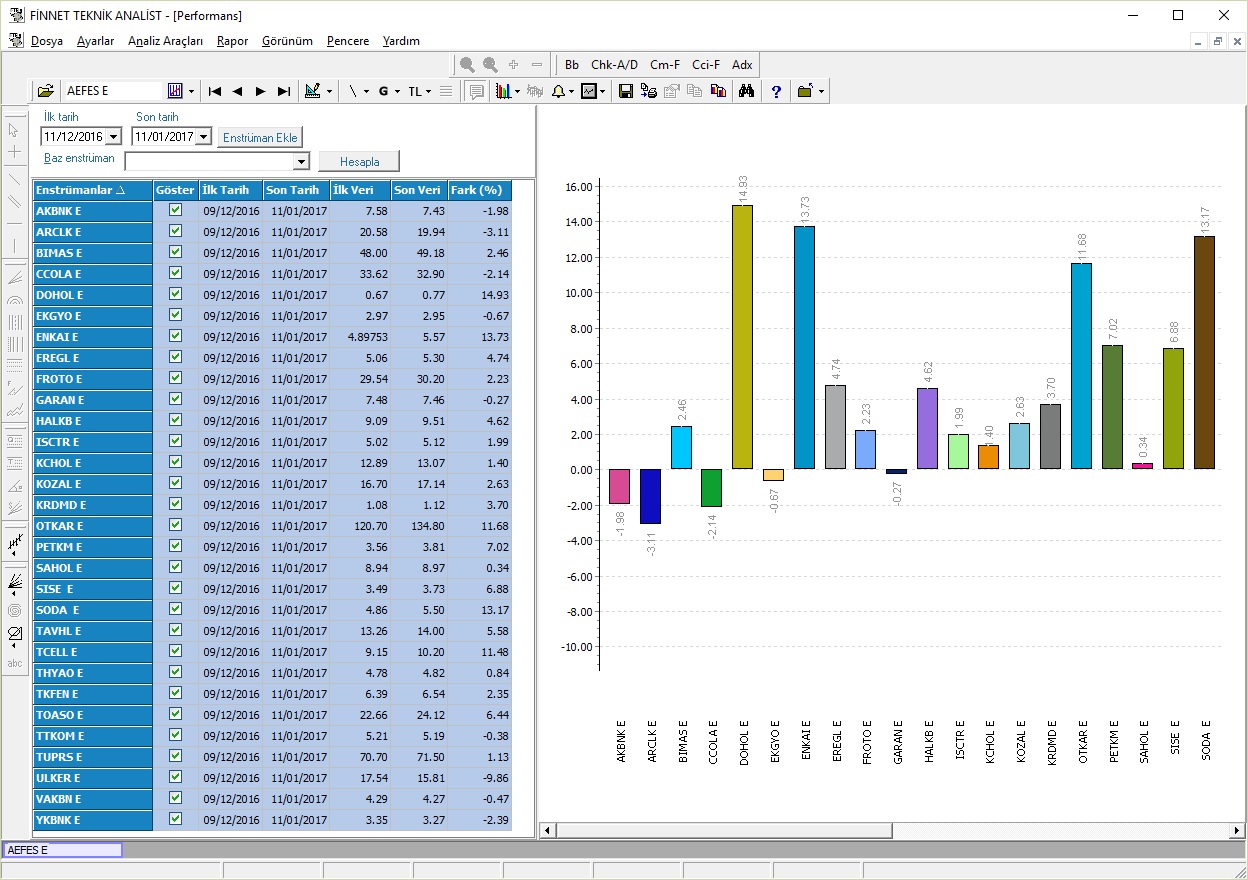The height and width of the screenshot is (880, 1248).
Task: Click the Hesapla button
Action: coord(359,161)
